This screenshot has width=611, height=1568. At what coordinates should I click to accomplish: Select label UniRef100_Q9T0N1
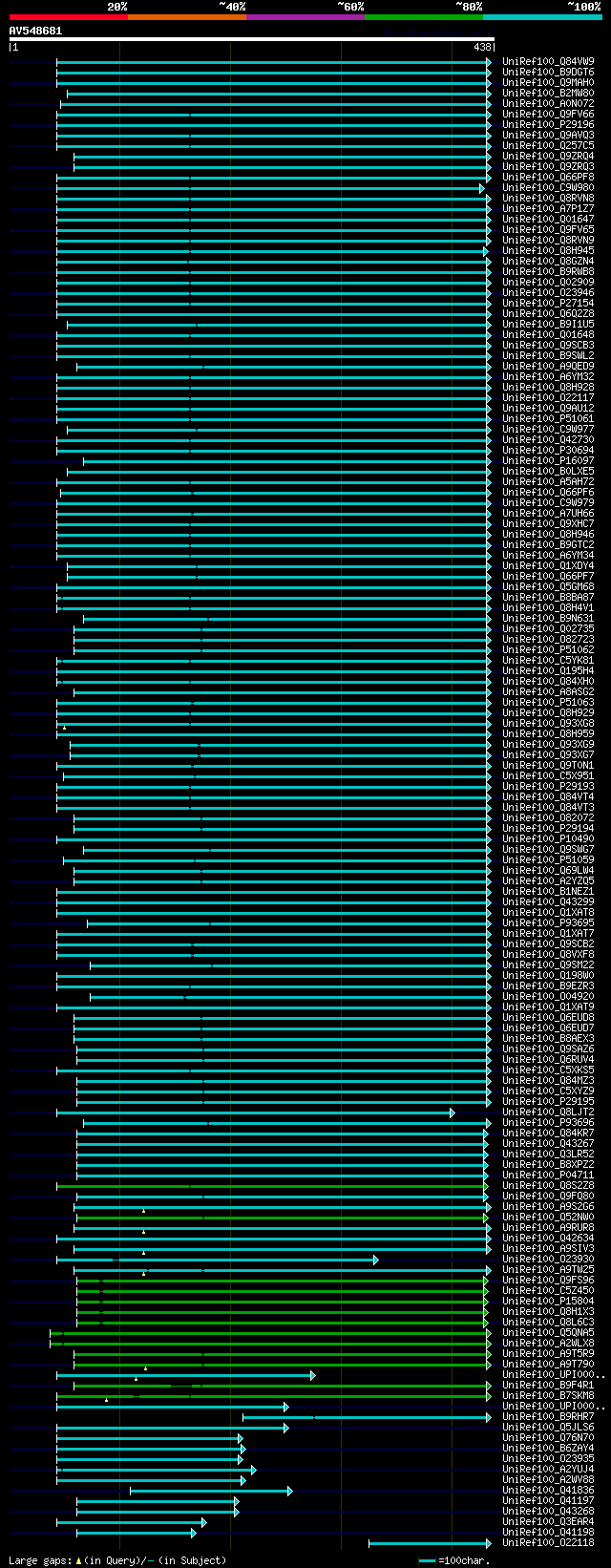point(548,766)
